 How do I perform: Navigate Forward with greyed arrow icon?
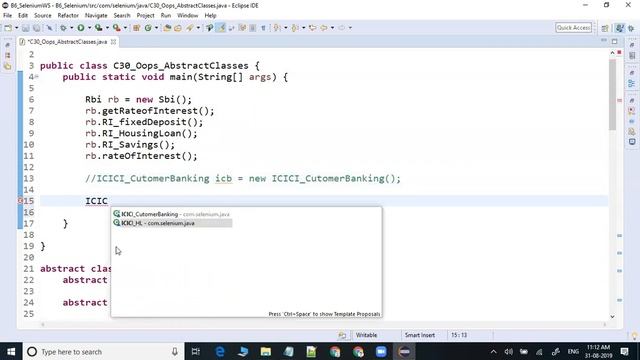pyautogui.click(x=342, y=28)
